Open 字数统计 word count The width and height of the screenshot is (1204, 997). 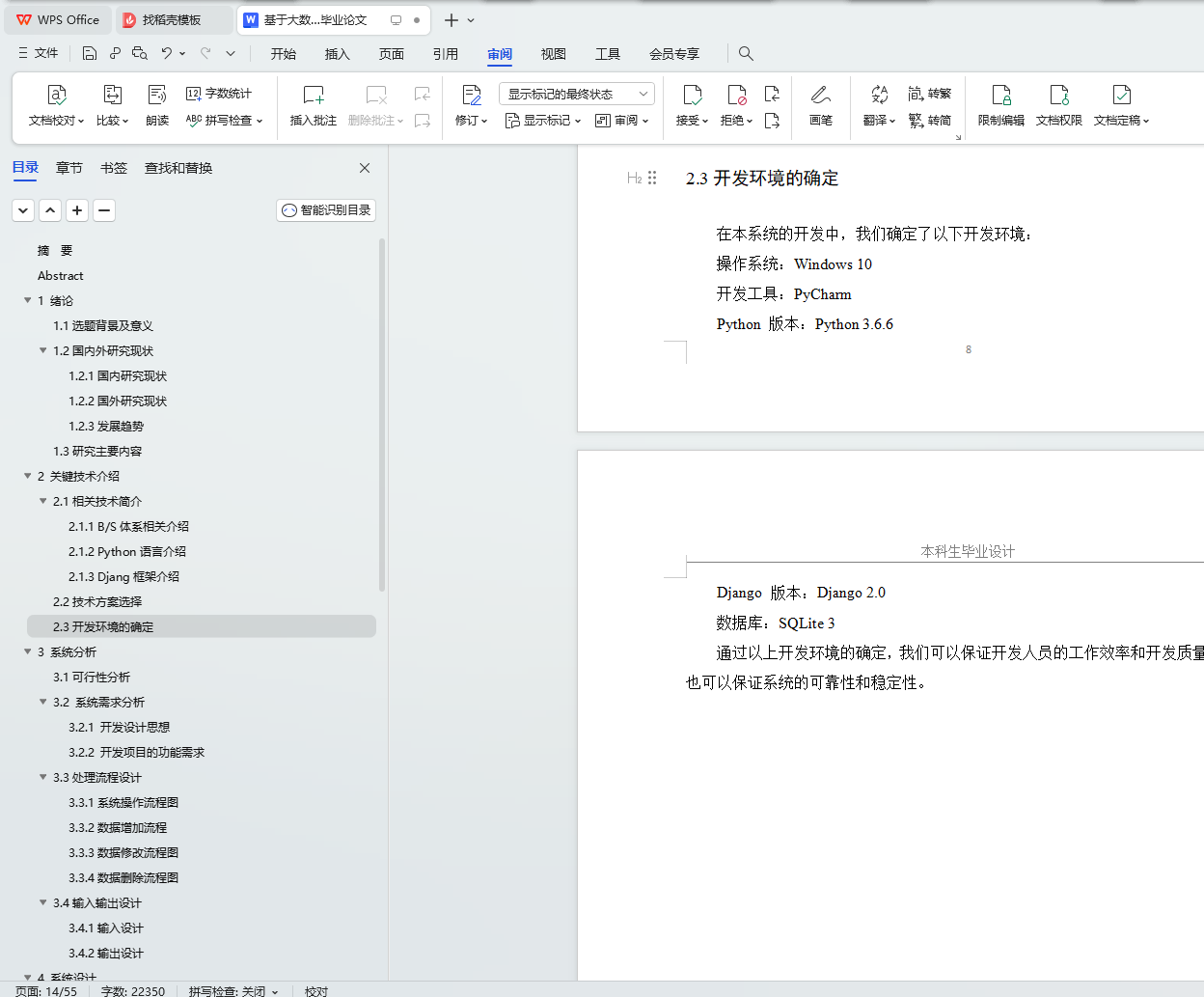[x=219, y=94]
